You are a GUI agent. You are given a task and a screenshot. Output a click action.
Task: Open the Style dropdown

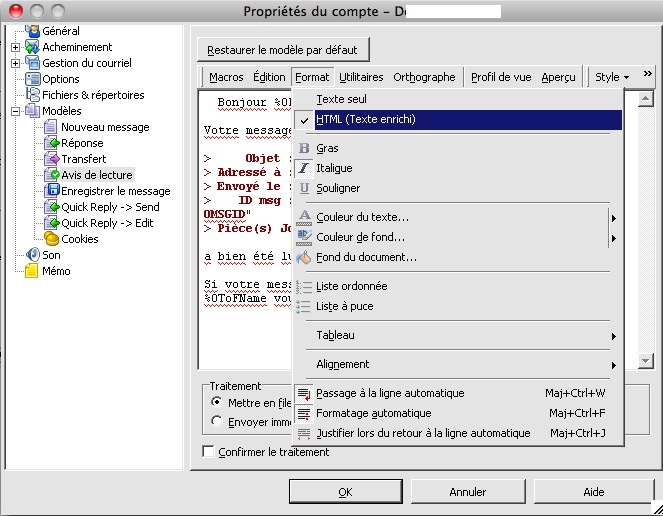[x=612, y=77]
